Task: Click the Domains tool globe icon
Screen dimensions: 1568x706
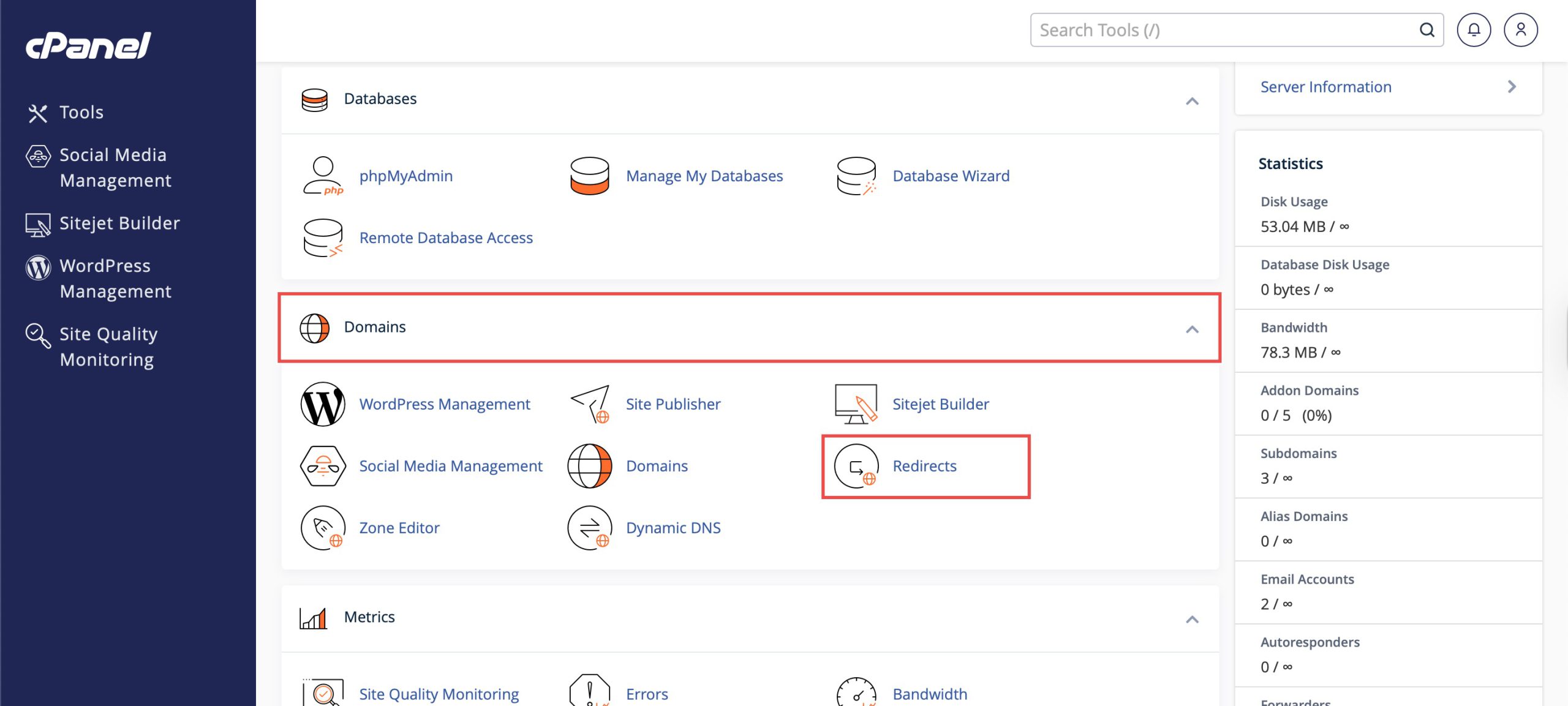Action: click(x=589, y=466)
